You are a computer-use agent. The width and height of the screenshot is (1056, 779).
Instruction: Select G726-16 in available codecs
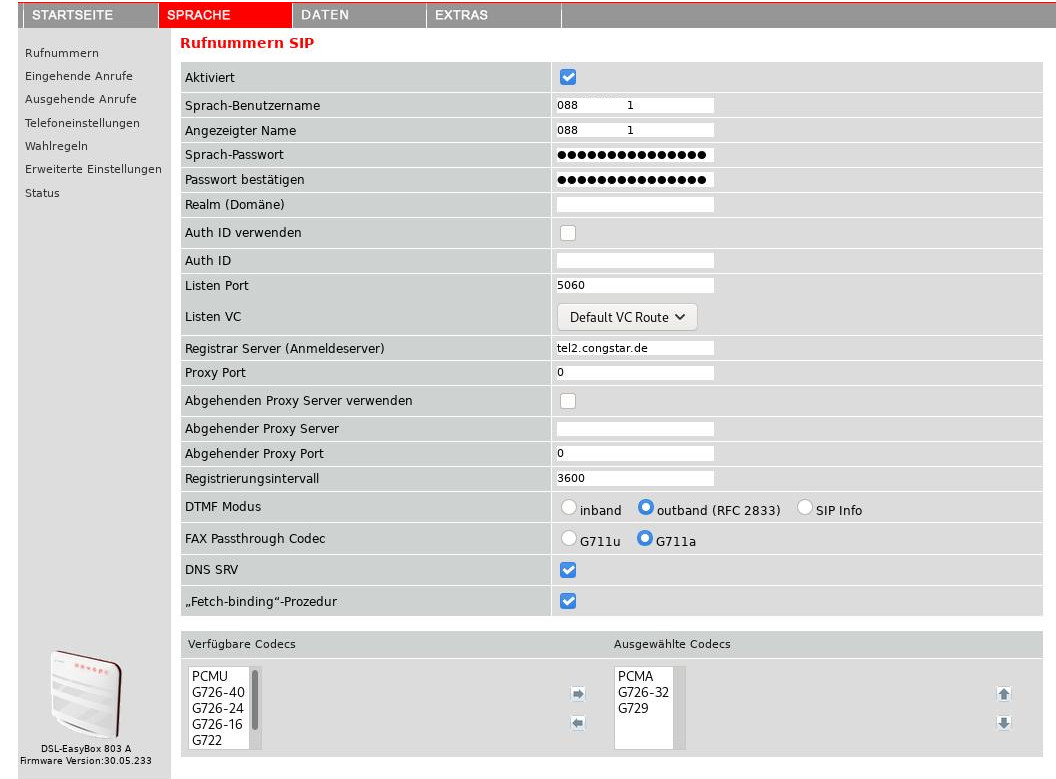(219, 724)
